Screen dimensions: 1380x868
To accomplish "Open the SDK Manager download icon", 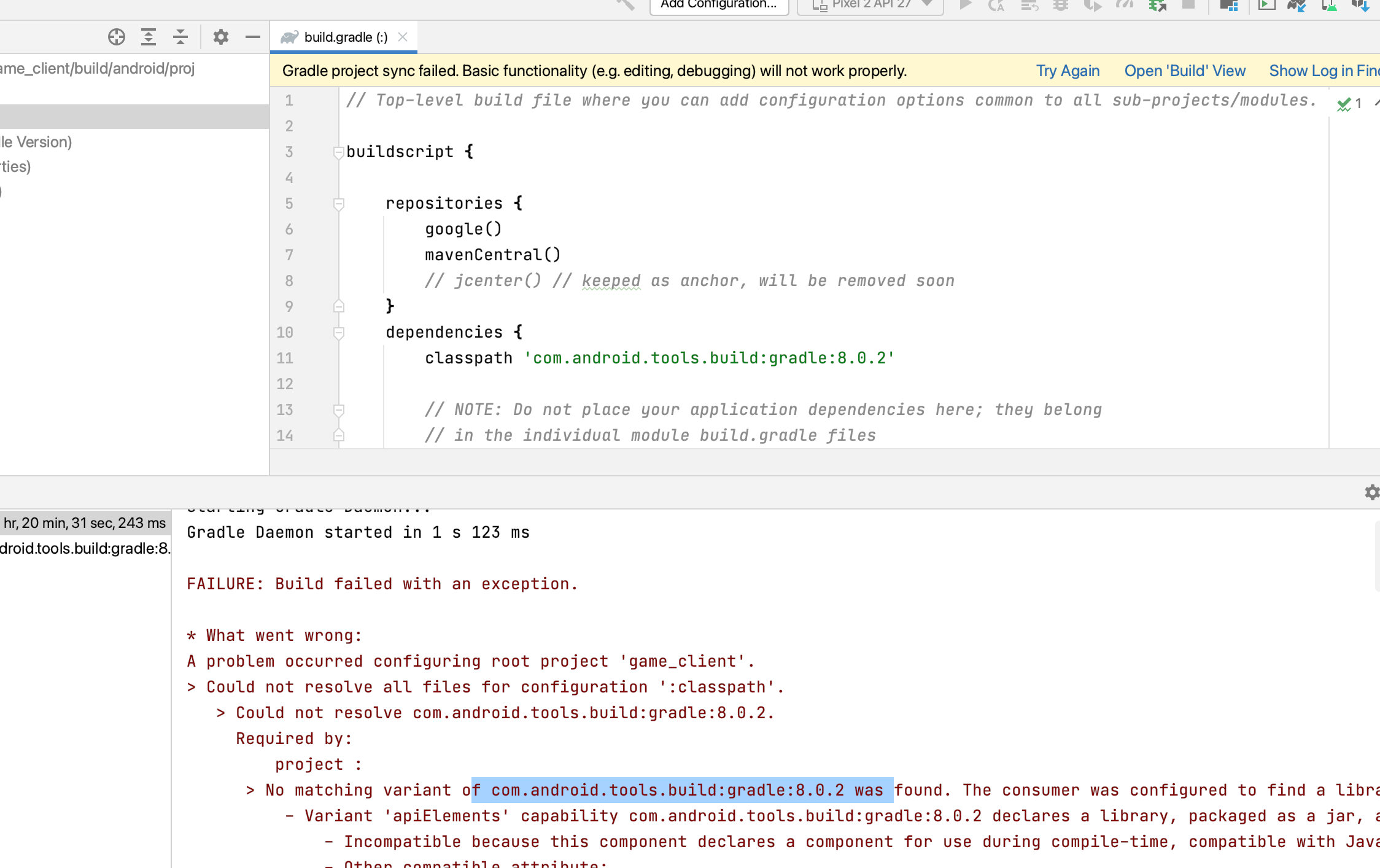I will [1360, 6].
